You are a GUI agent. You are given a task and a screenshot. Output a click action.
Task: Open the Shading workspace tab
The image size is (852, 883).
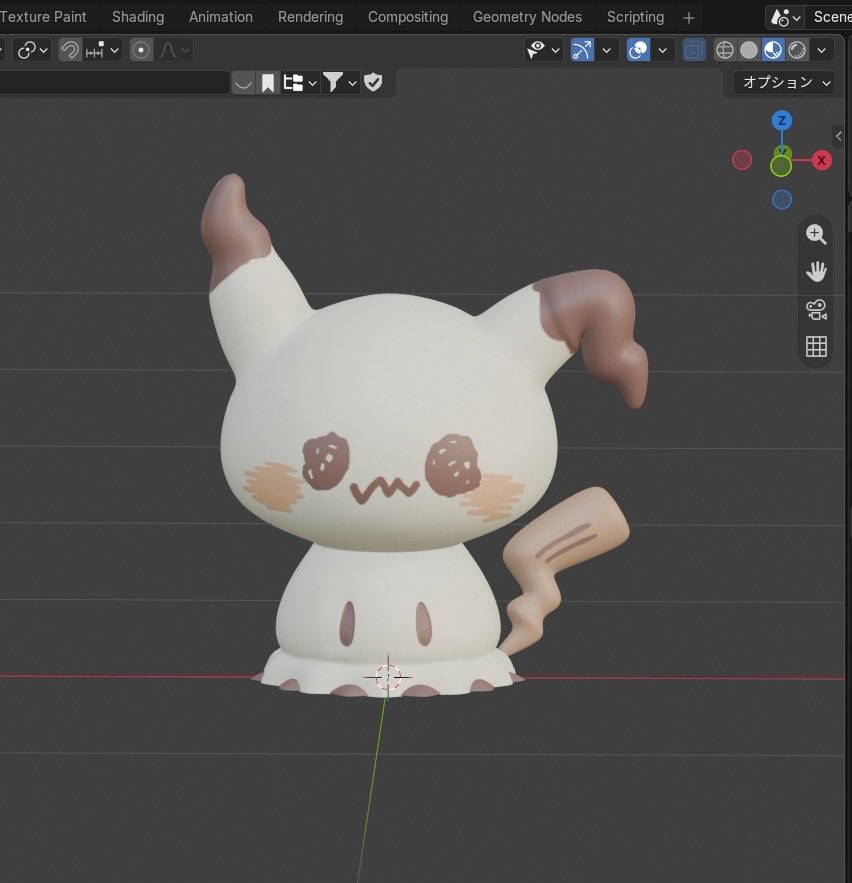(138, 17)
